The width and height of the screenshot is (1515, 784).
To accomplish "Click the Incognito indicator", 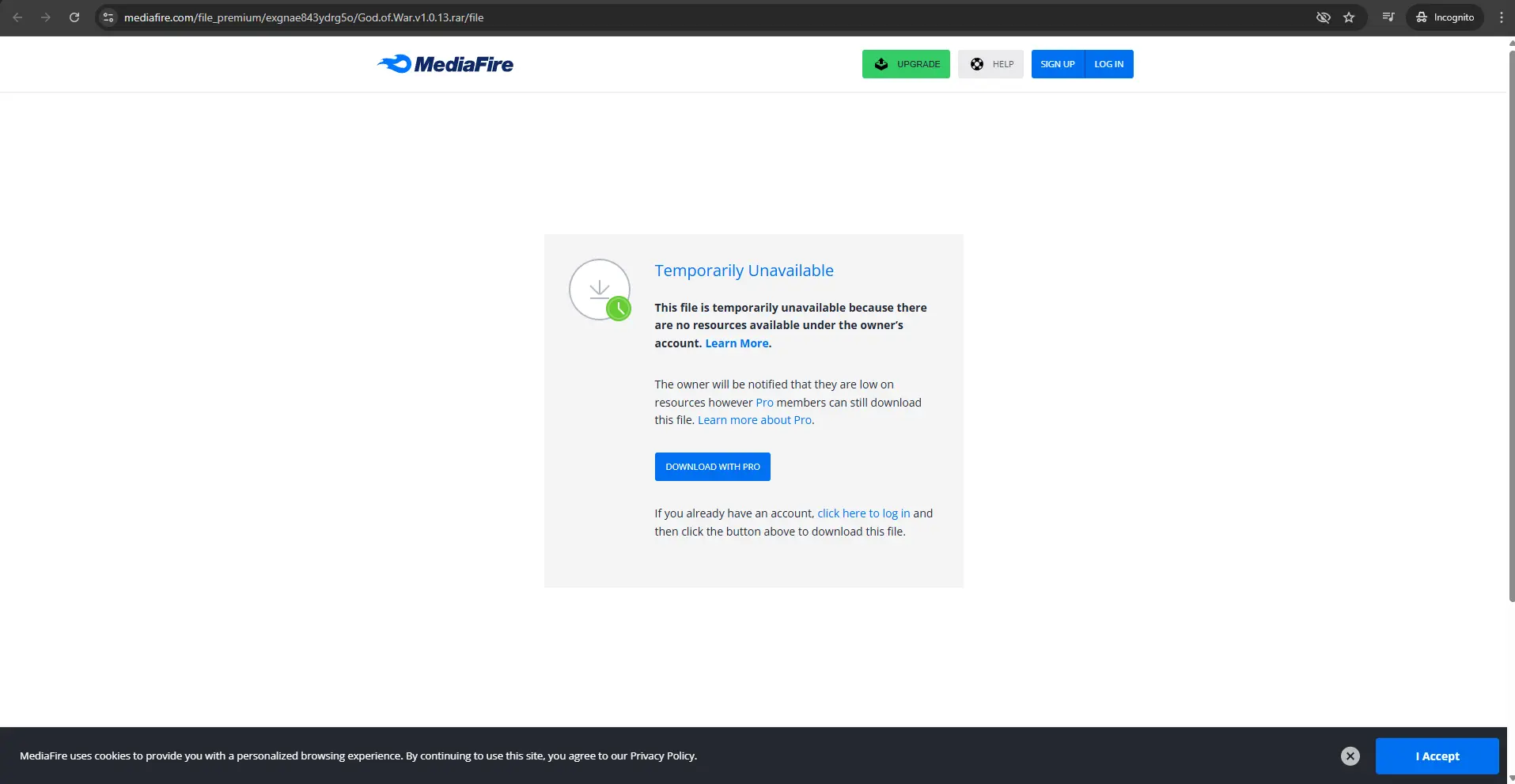I will pos(1445,17).
